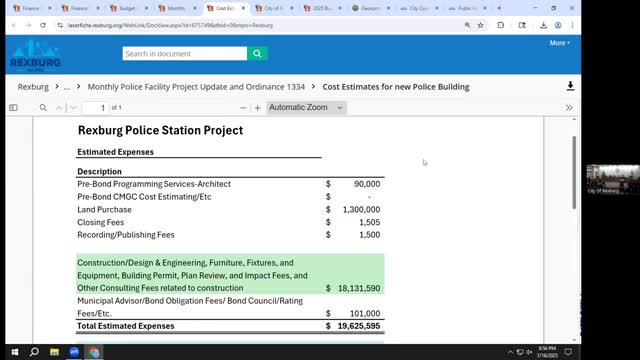The height and width of the screenshot is (360, 640).
Task: Go forward in the browser
Action: (x=28, y=25)
